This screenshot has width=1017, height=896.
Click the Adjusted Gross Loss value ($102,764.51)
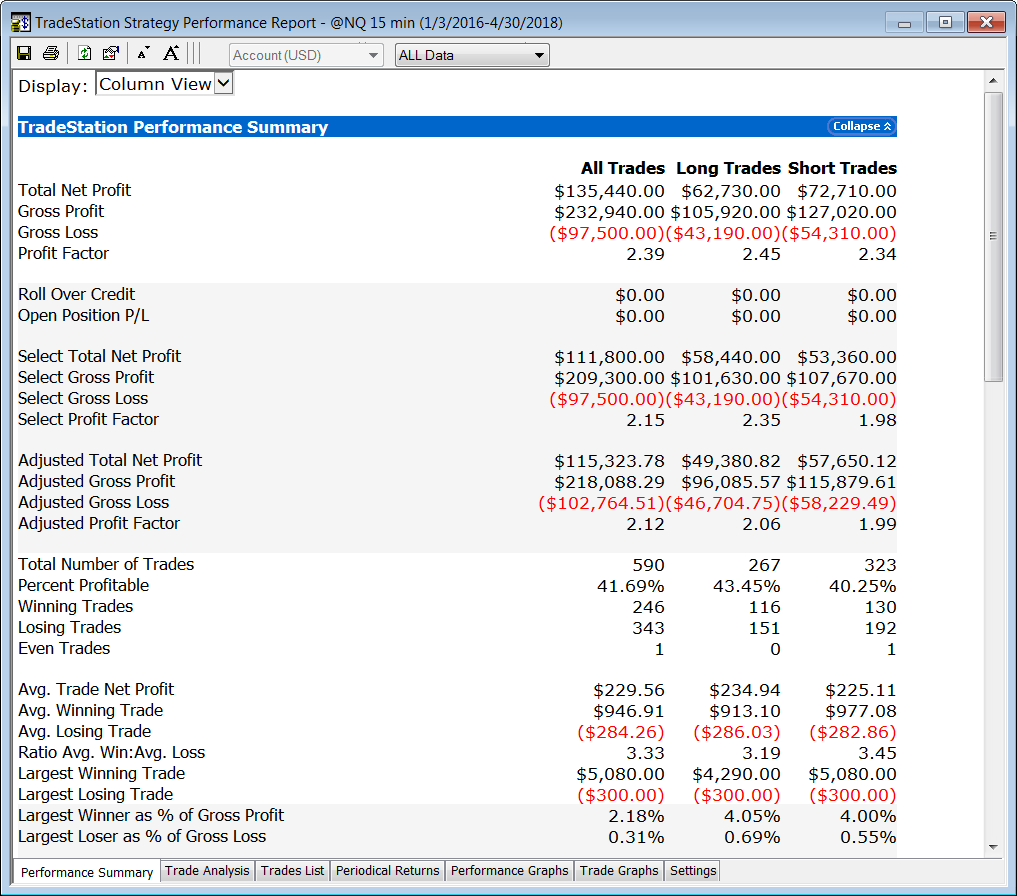tap(602, 503)
